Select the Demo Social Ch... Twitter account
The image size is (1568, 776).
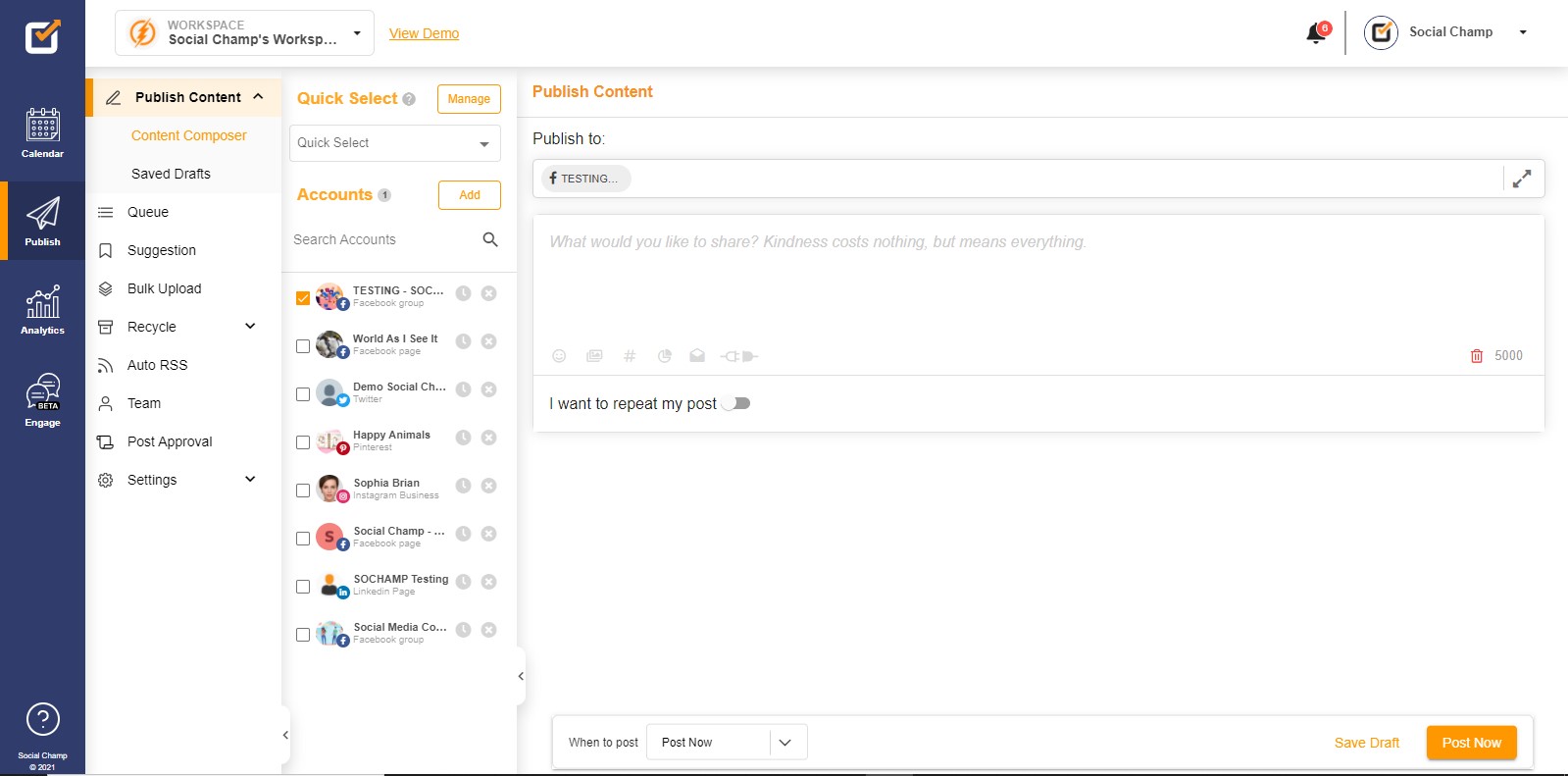pyautogui.click(x=303, y=394)
